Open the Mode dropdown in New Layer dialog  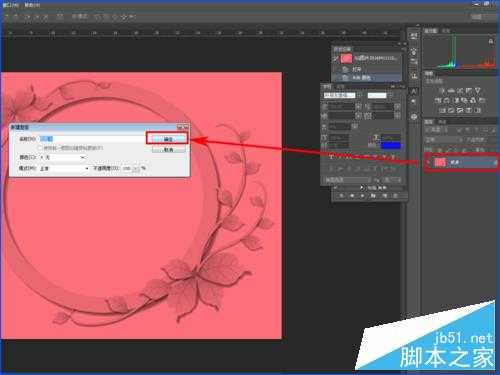64,168
